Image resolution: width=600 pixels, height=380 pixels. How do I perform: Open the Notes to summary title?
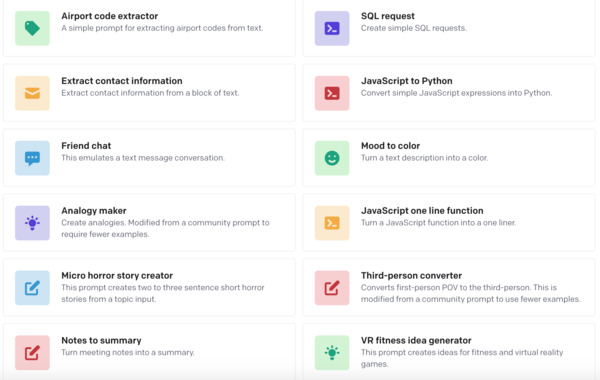click(x=101, y=341)
